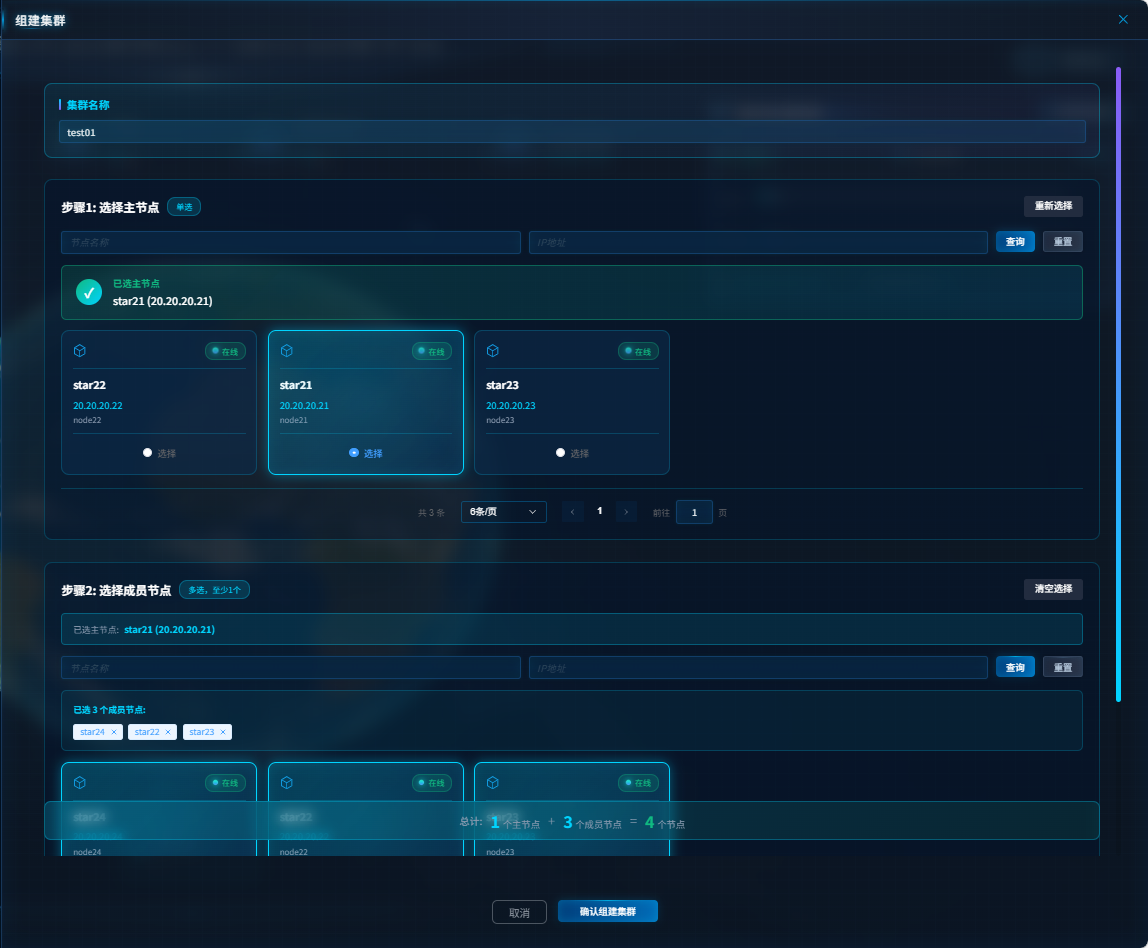This screenshot has height=948, width=1148.
Task: Select star21 radio button as master node
Action: [354, 453]
